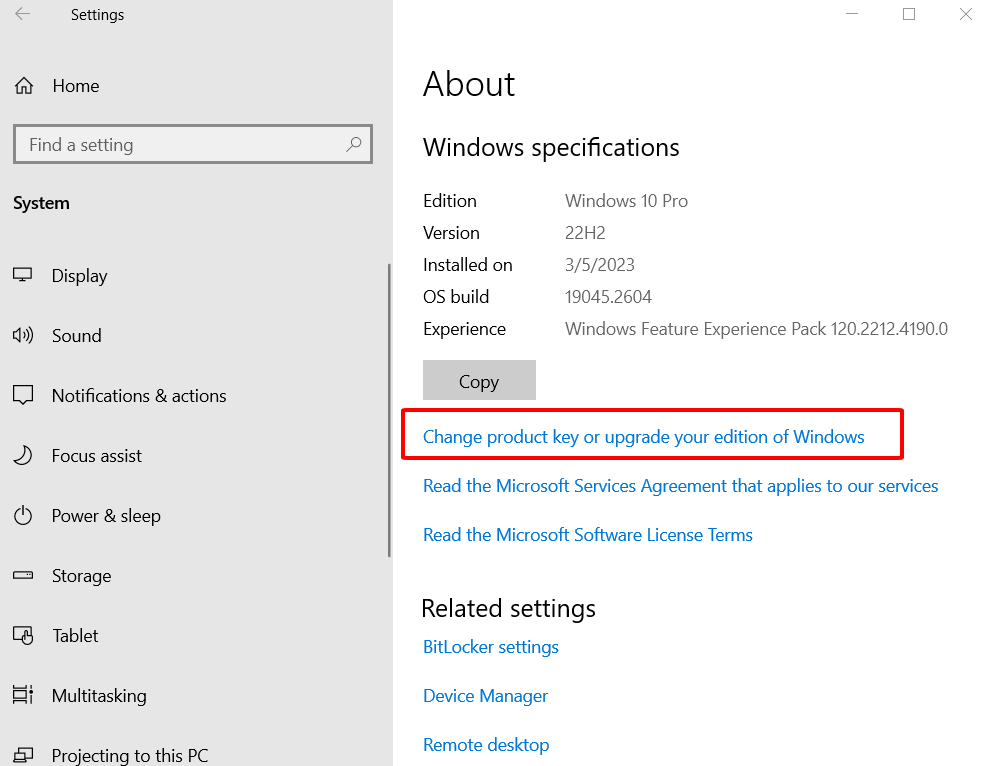This screenshot has height=766, width=984.
Task: Click the search magnifier icon
Action: (x=353, y=145)
